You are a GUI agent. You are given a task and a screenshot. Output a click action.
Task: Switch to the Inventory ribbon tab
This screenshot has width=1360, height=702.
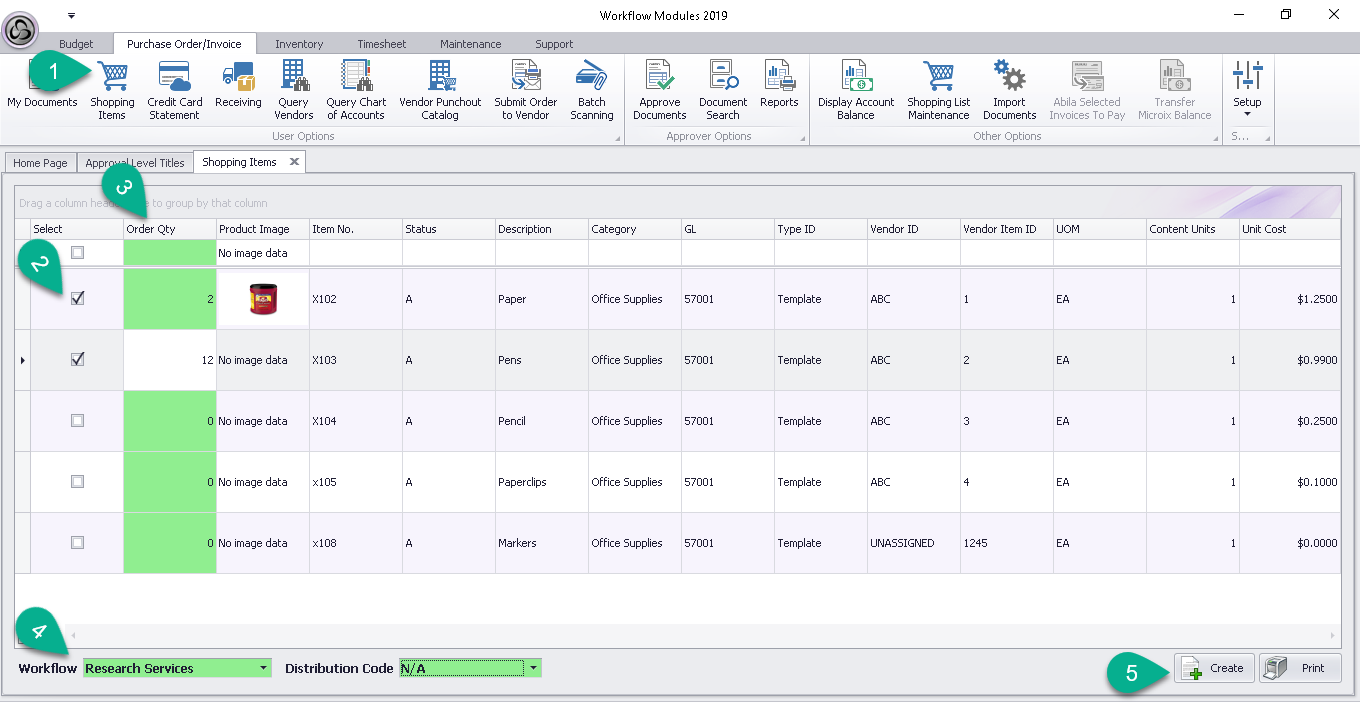pos(299,44)
